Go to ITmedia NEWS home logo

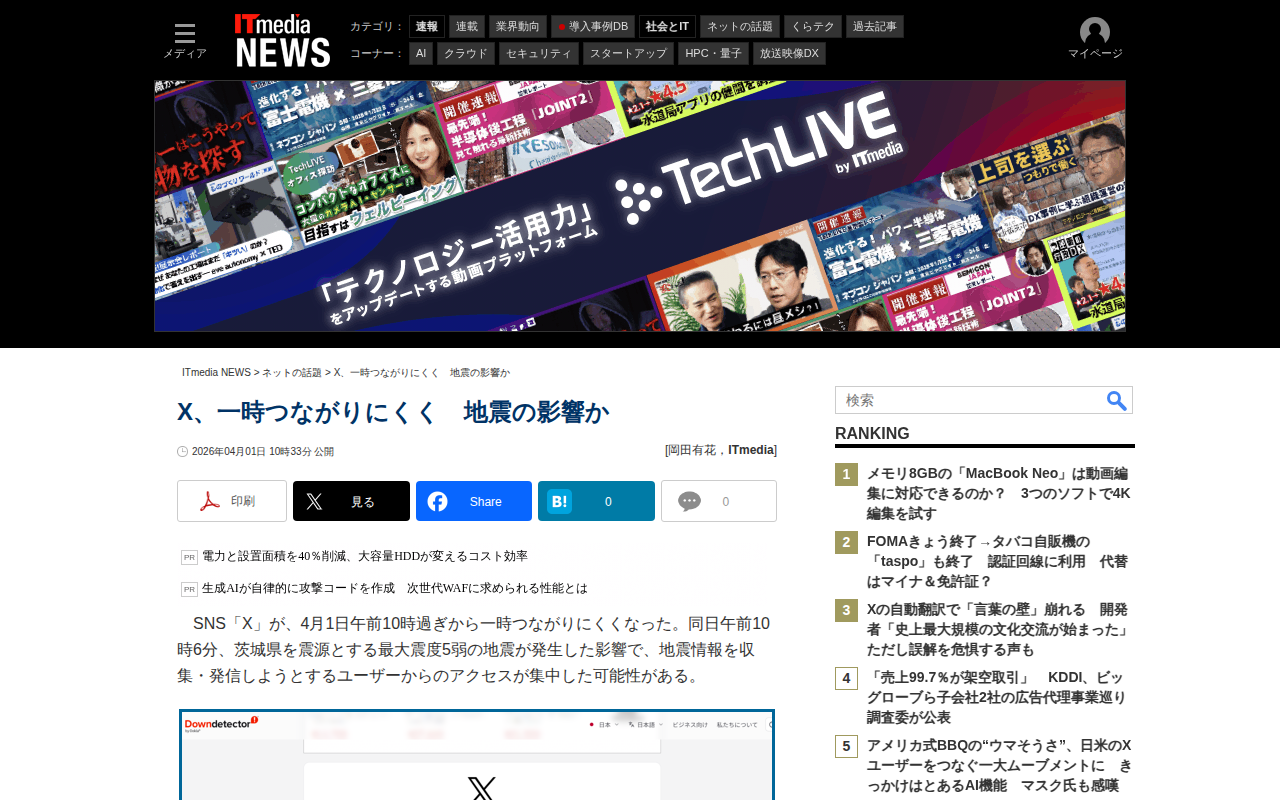pos(282,40)
